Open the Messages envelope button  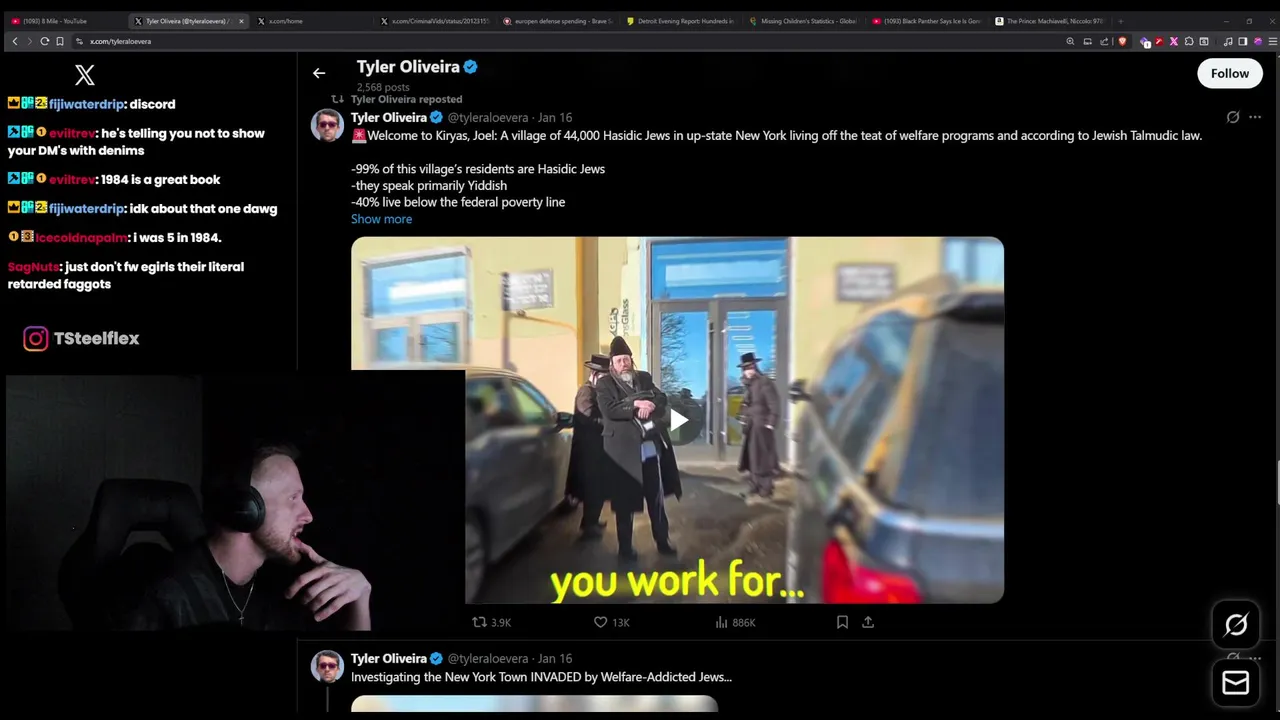pyautogui.click(x=1236, y=683)
